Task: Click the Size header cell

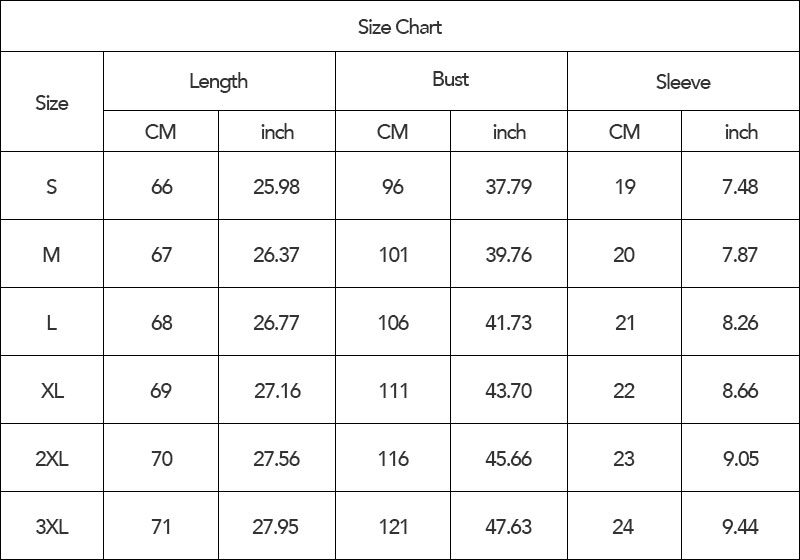Action: 52,102
